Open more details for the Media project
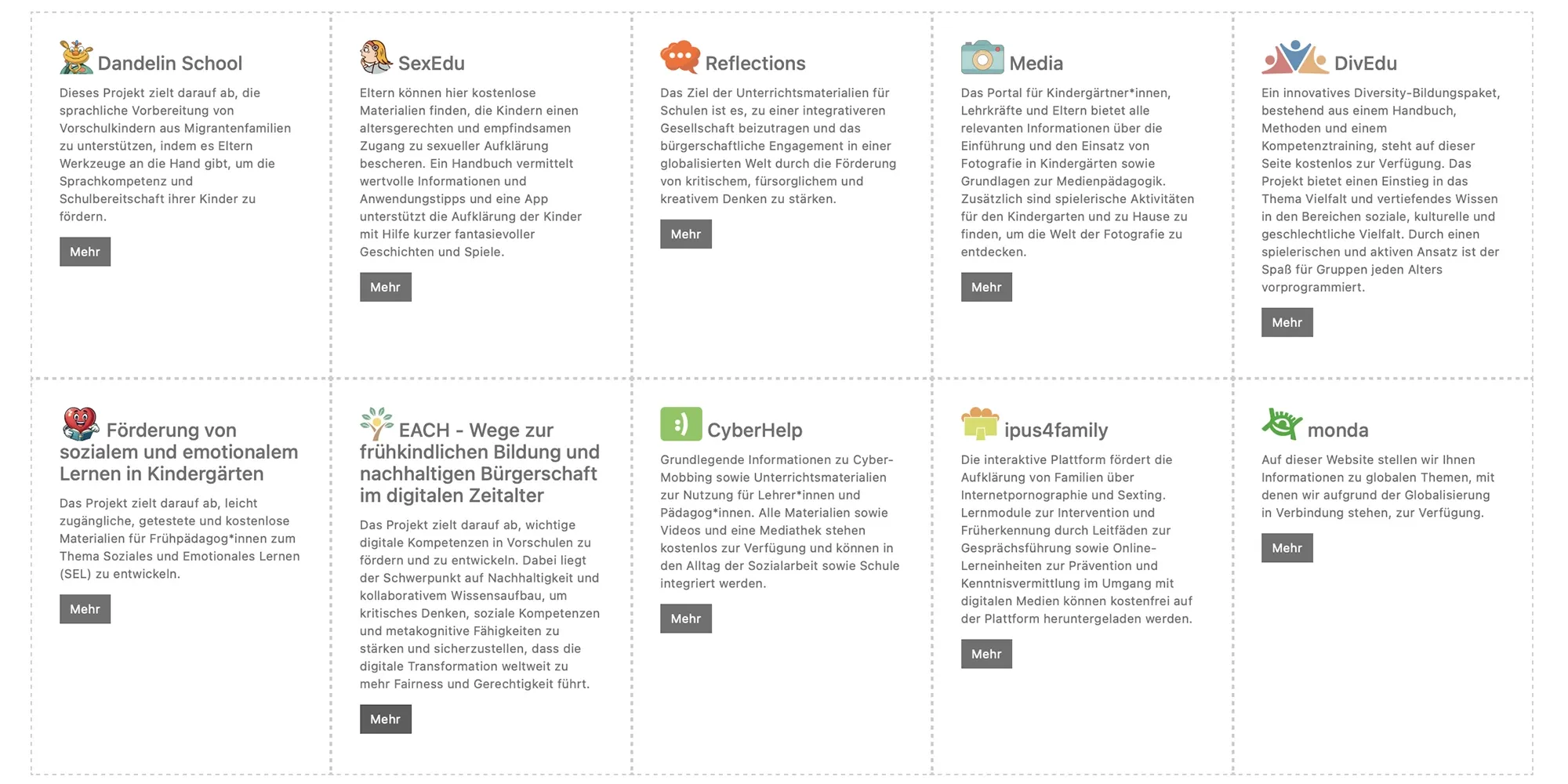Image resolution: width=1568 pixels, height=784 pixels. tap(986, 287)
